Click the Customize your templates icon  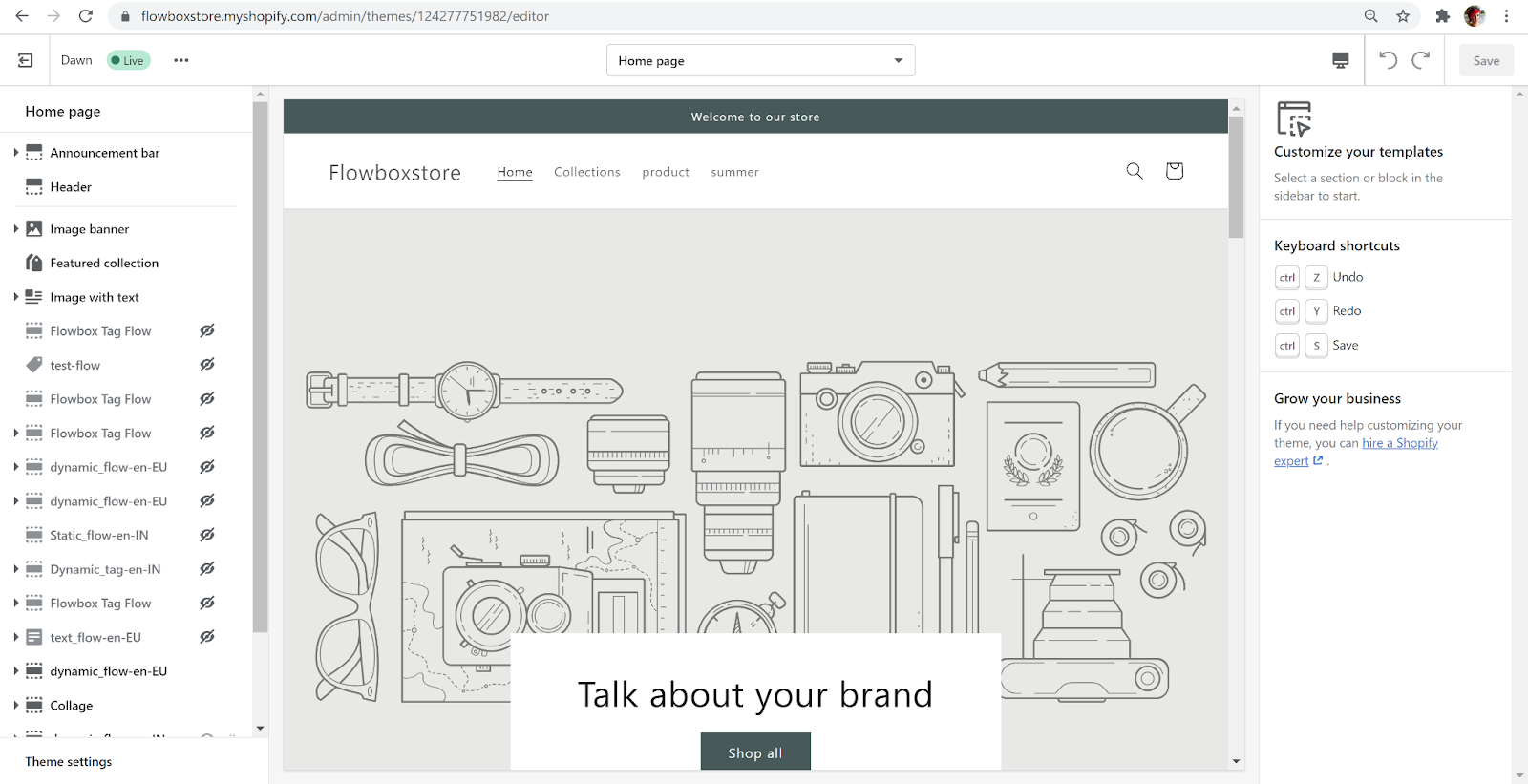tap(1294, 118)
